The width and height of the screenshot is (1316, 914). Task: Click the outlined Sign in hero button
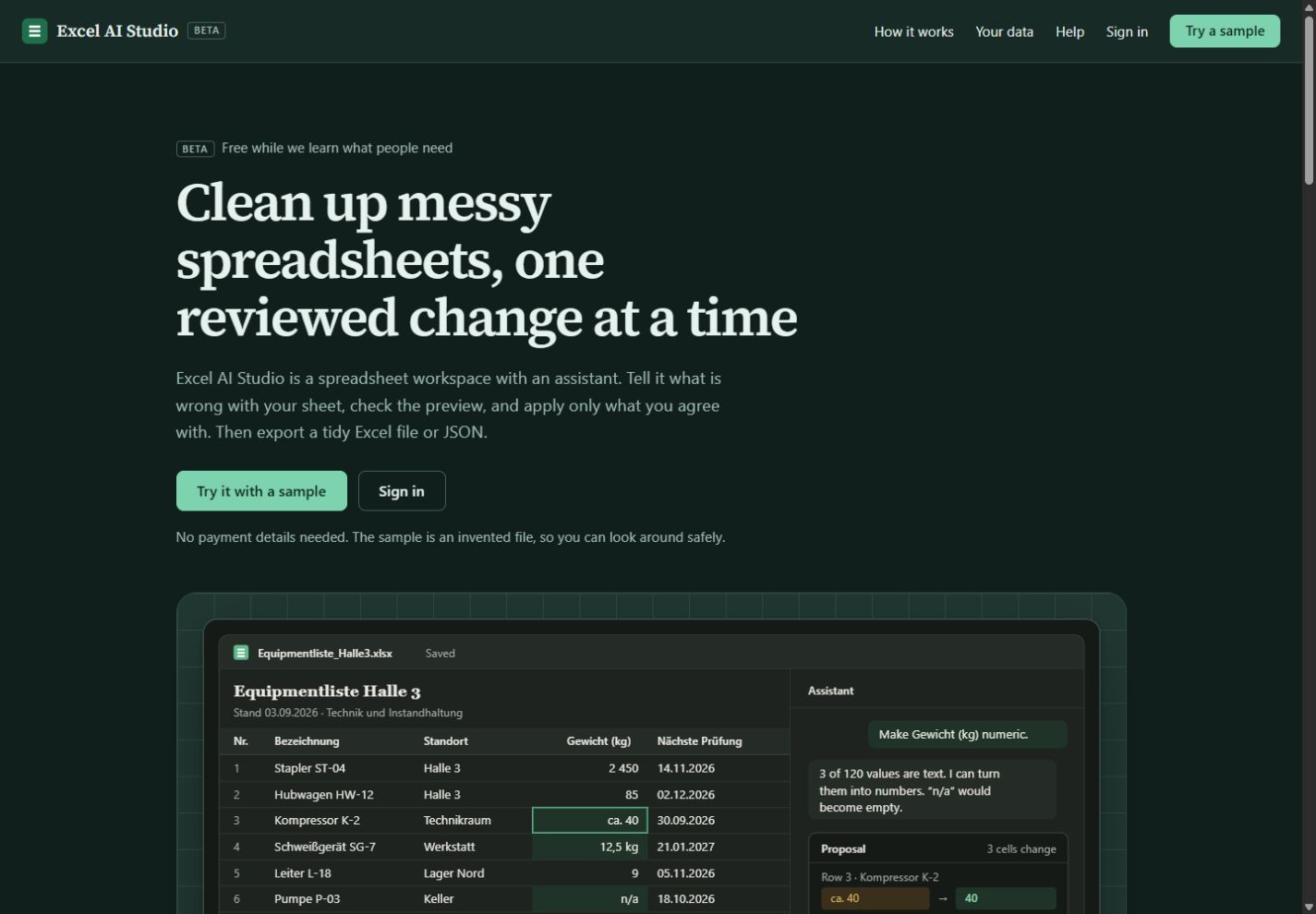click(x=402, y=491)
